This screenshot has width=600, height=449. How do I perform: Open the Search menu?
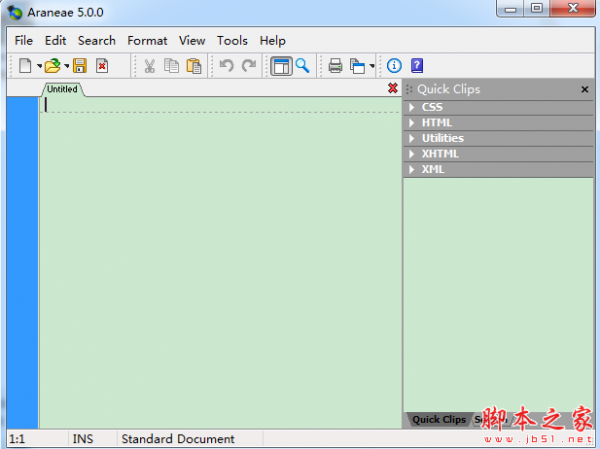pos(97,41)
